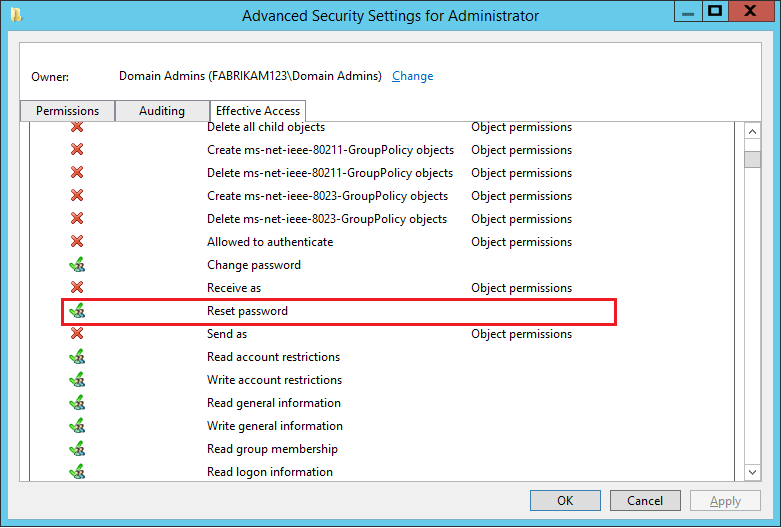Click the Change owner link
This screenshot has height=528, width=781.
[413, 76]
